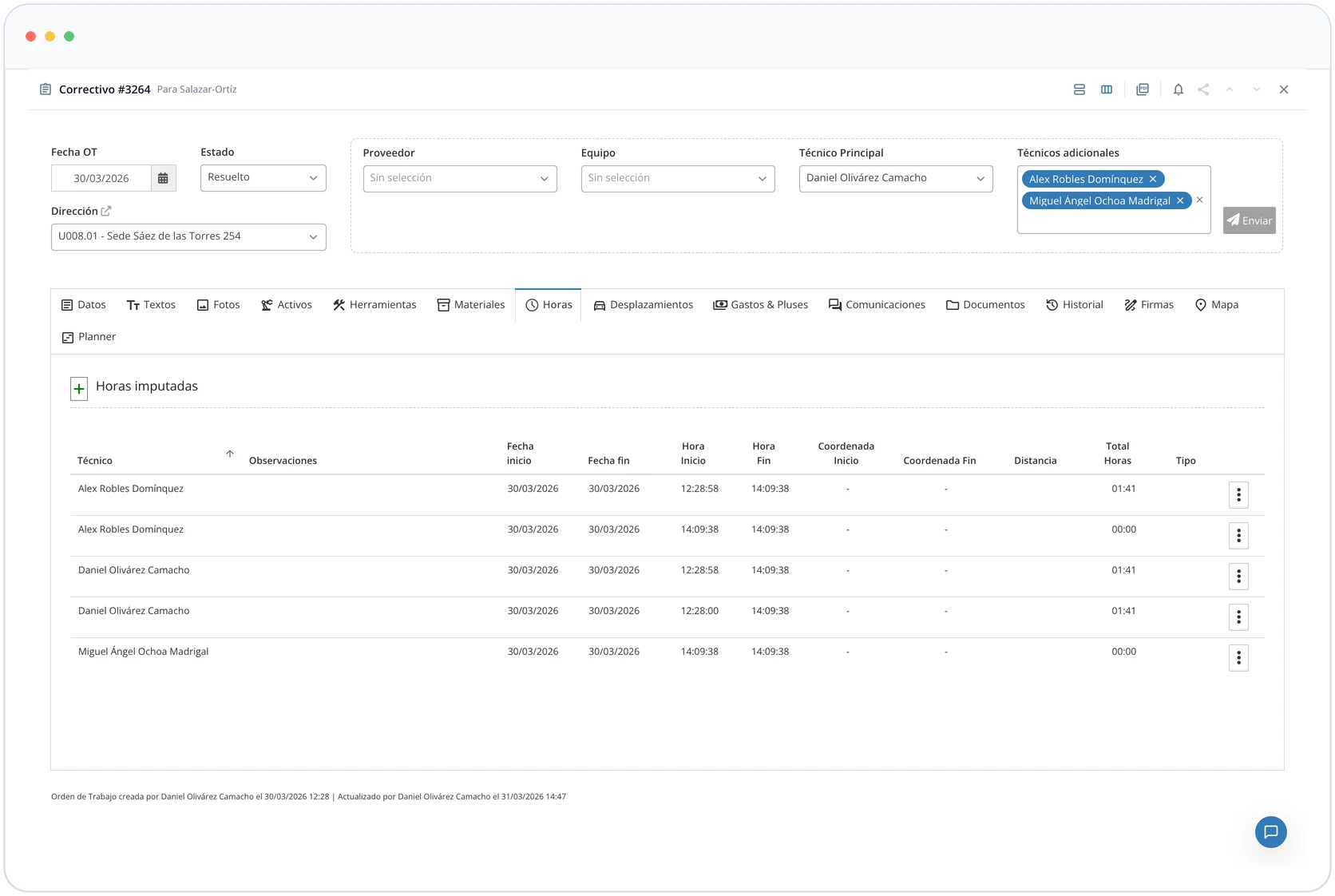Open the calendar picker for Fecha OT
Viewport: 1335px width, 896px height.
click(x=163, y=178)
